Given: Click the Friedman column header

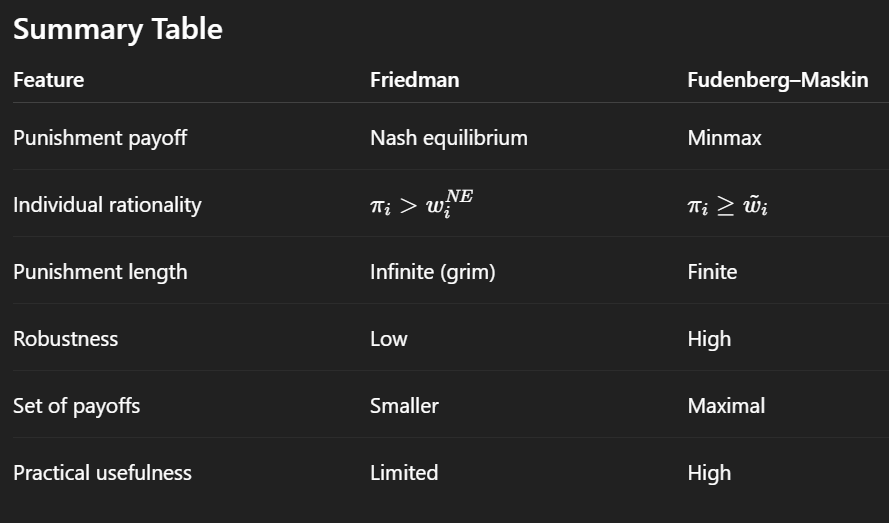Looking at the screenshot, I should pos(414,80).
